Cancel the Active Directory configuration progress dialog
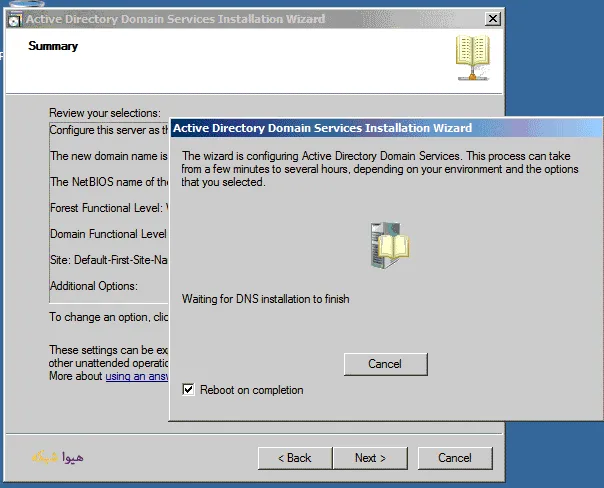604x488 pixels. click(386, 364)
